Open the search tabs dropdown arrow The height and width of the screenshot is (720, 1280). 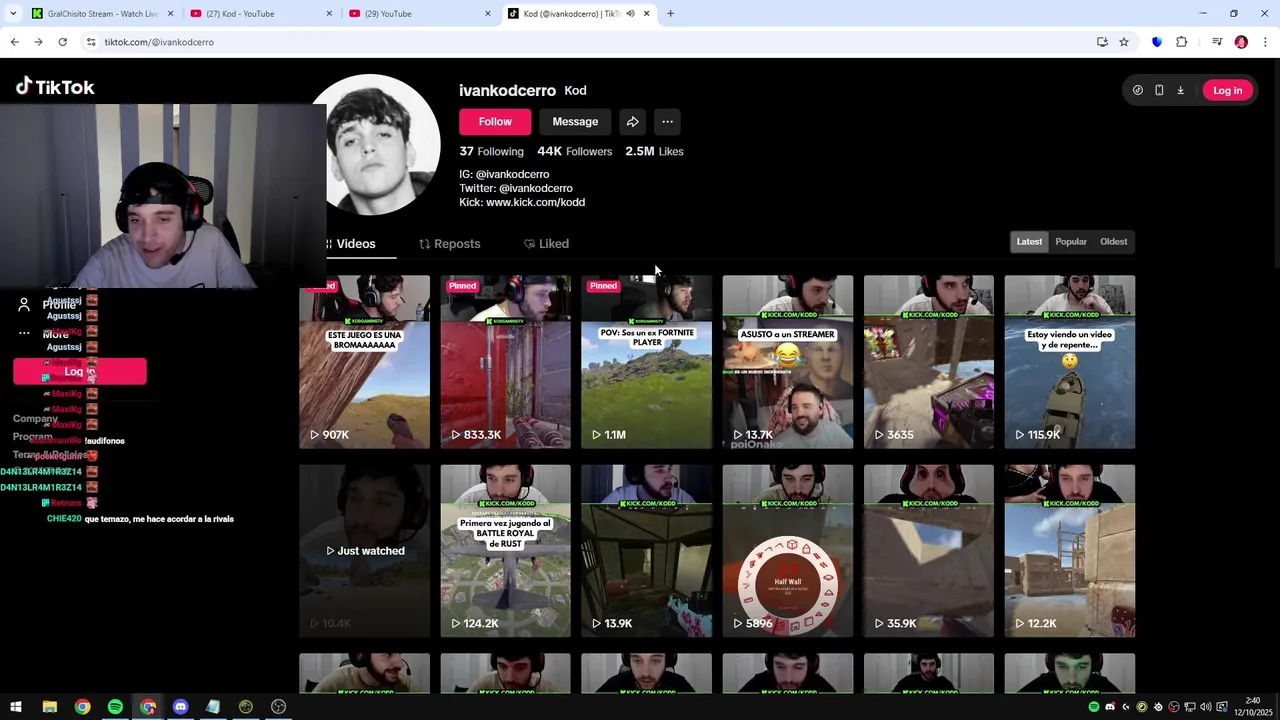pos(13,14)
